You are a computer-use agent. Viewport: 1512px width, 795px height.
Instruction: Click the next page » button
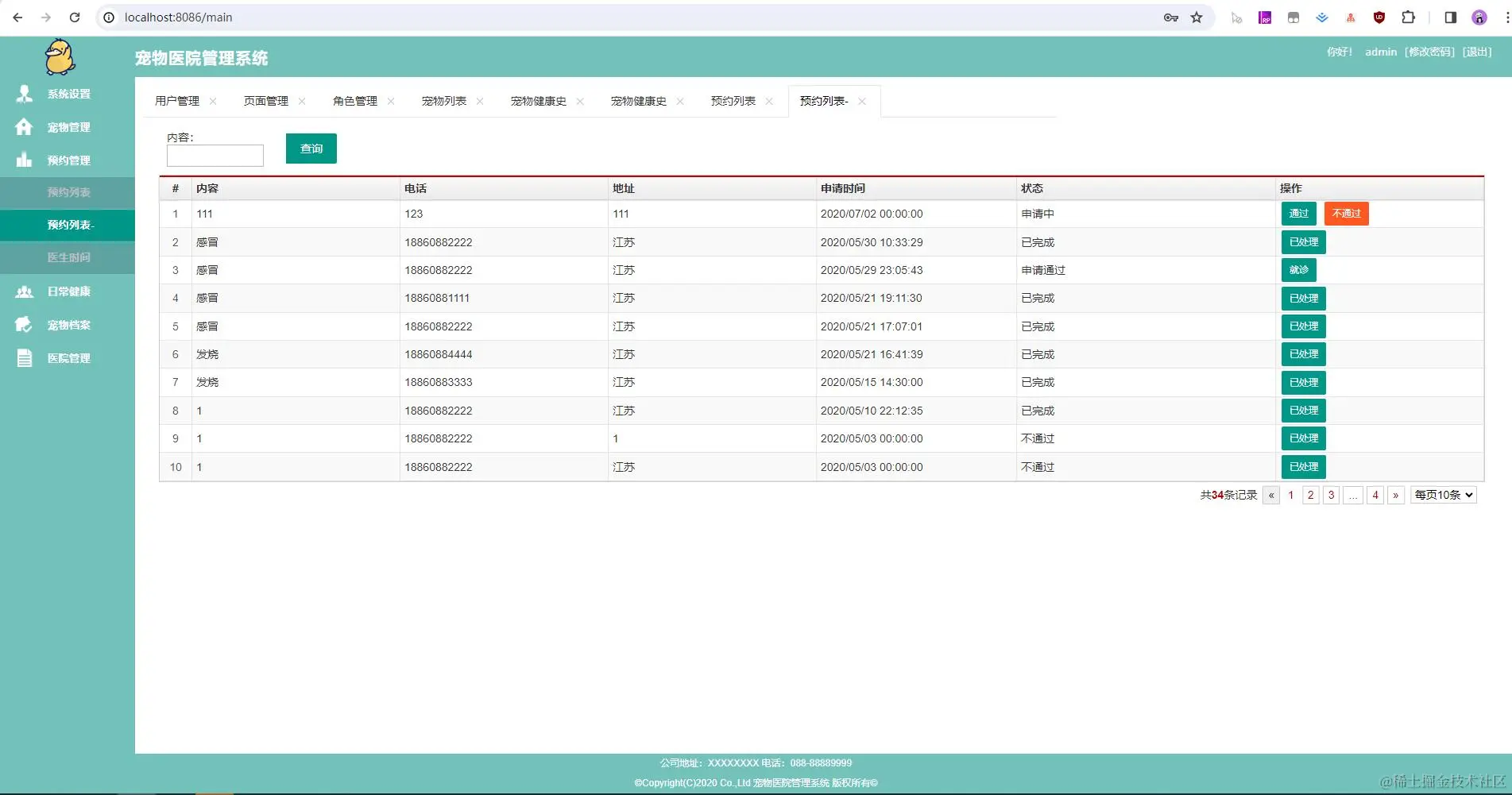(1396, 495)
